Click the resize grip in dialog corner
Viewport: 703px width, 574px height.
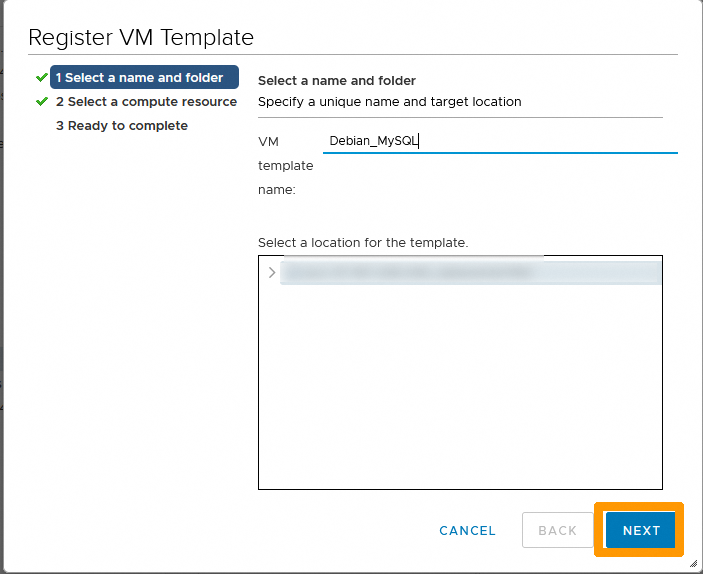coord(693,564)
